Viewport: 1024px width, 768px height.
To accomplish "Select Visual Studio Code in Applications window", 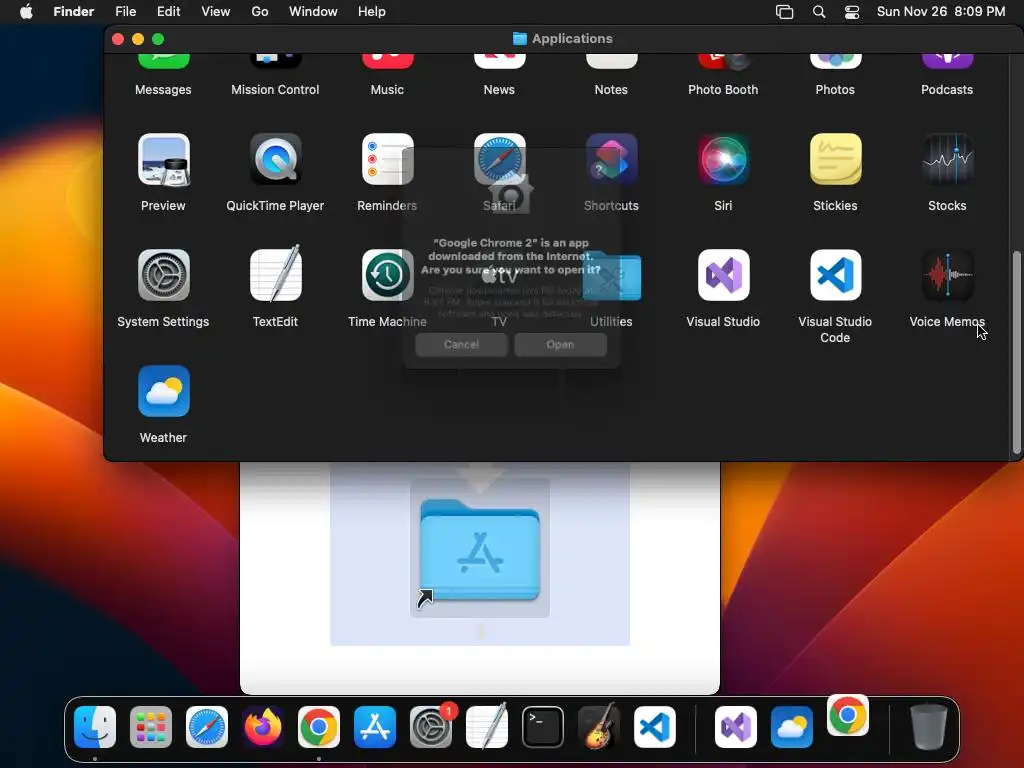I will tap(835, 275).
